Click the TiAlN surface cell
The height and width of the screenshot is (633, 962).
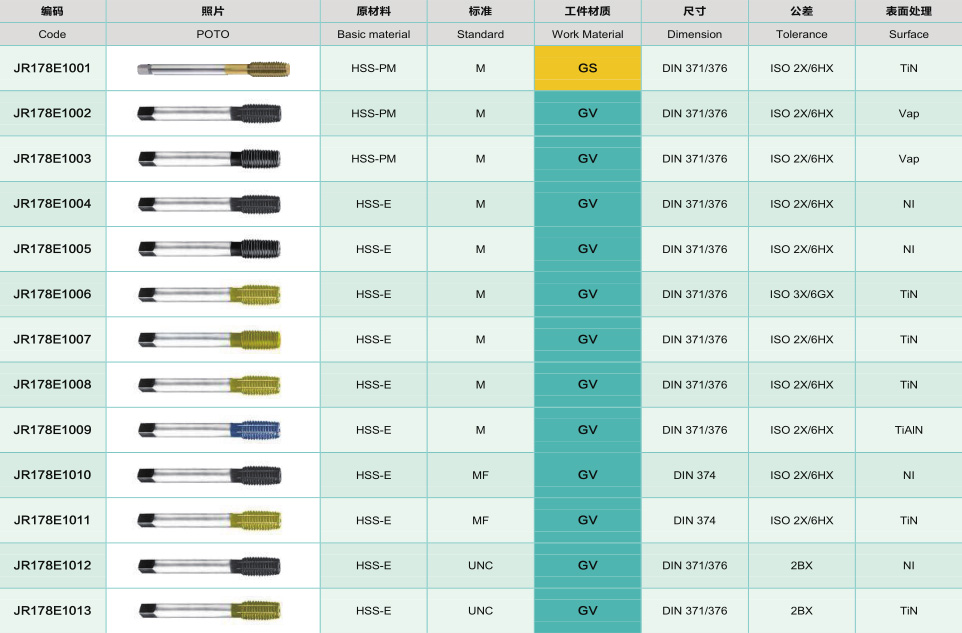click(x=908, y=430)
